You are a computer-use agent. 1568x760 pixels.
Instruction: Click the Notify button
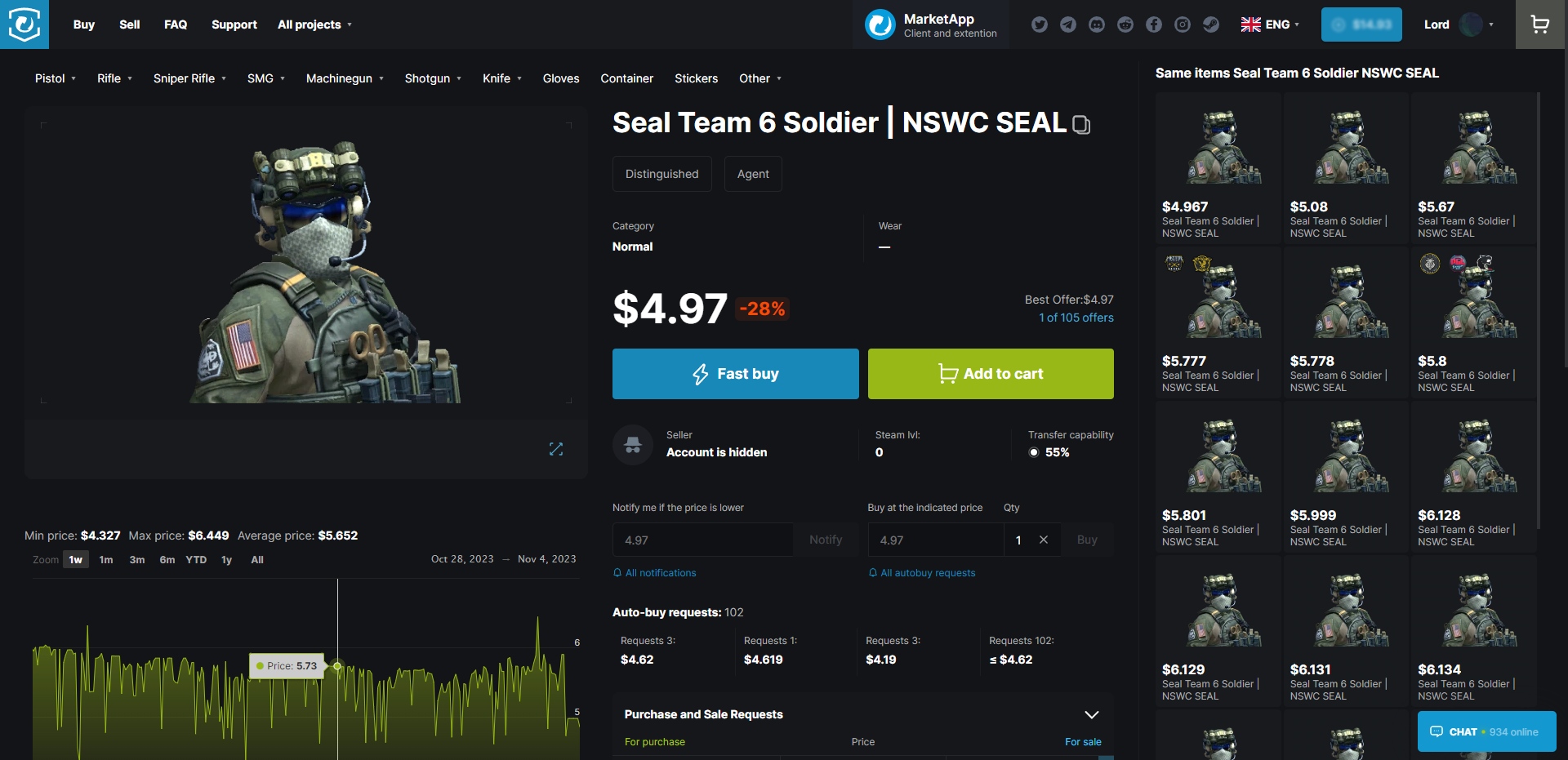(x=826, y=540)
